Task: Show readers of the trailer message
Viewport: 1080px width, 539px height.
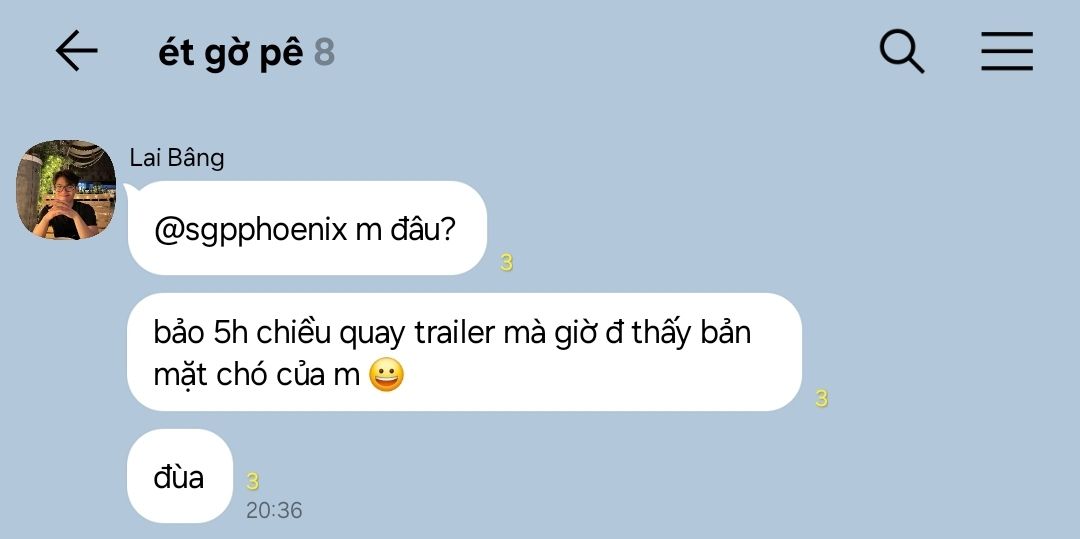Action: 821,398
